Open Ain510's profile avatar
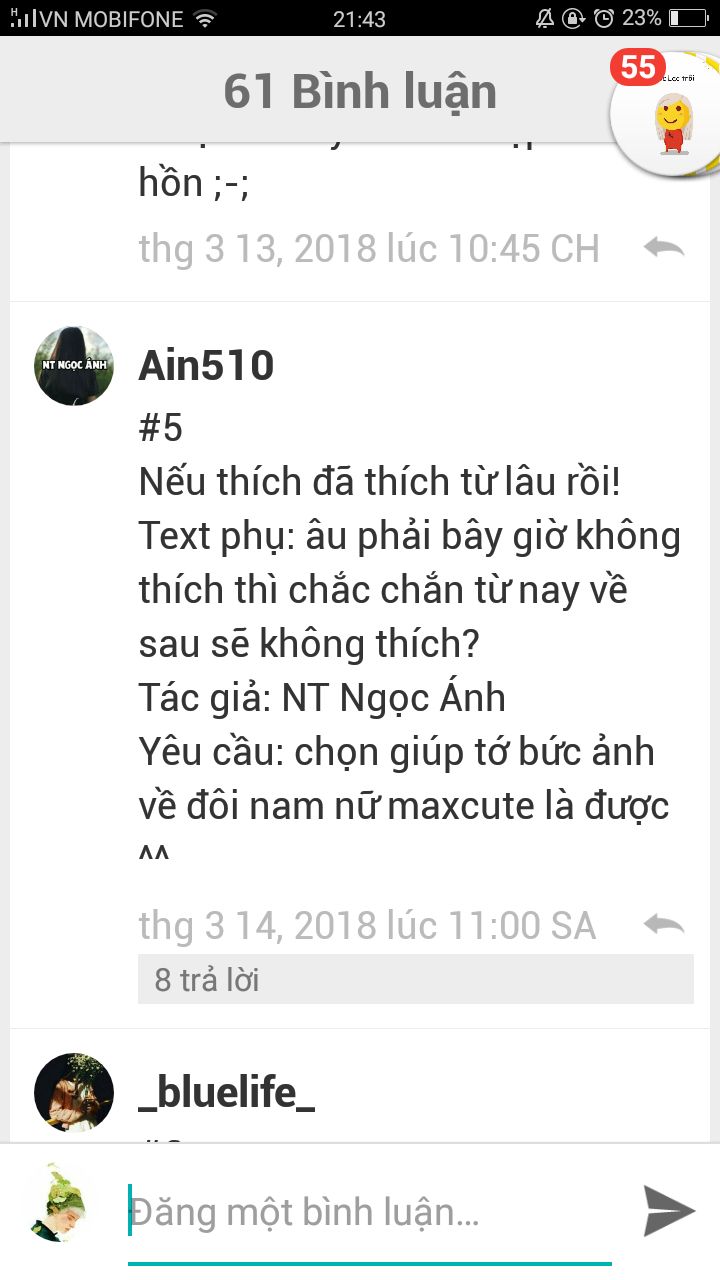Screen dimensions: 720x1280 (x=74, y=366)
